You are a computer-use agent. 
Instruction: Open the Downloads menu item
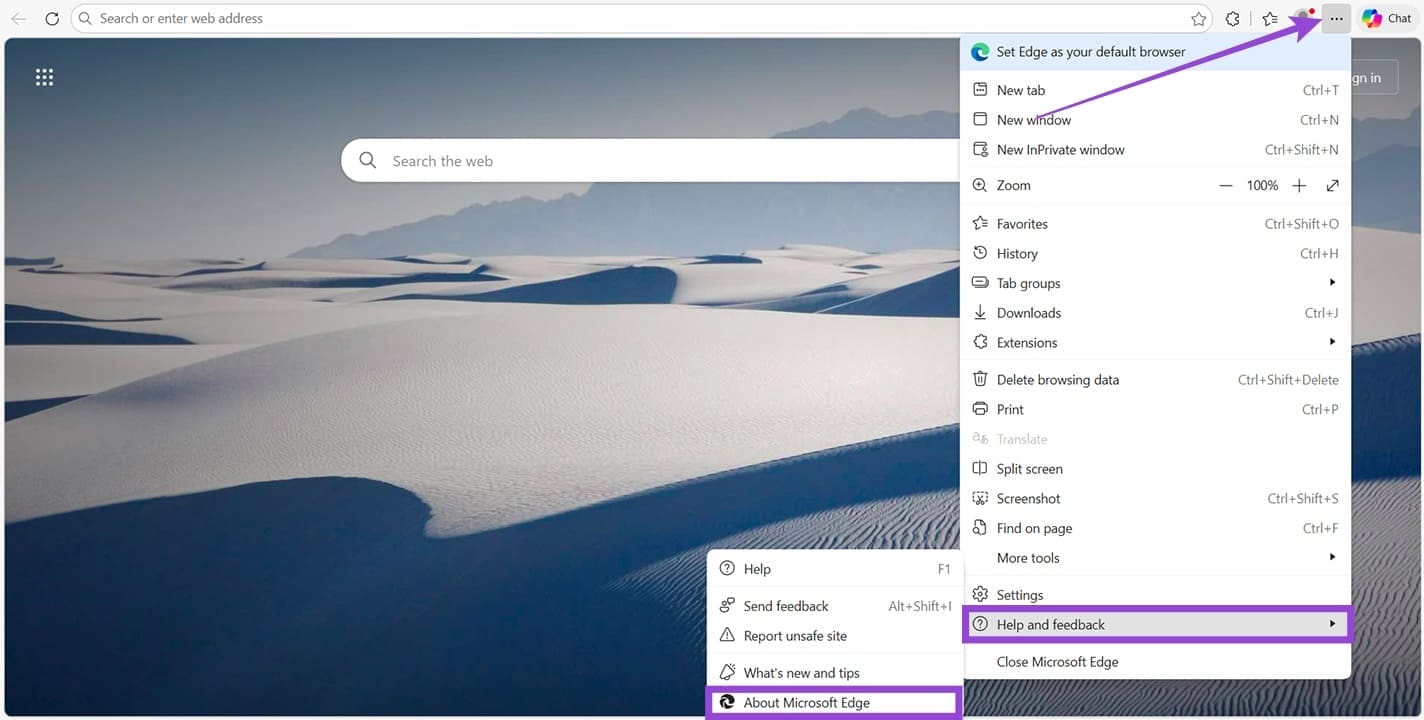point(1028,313)
